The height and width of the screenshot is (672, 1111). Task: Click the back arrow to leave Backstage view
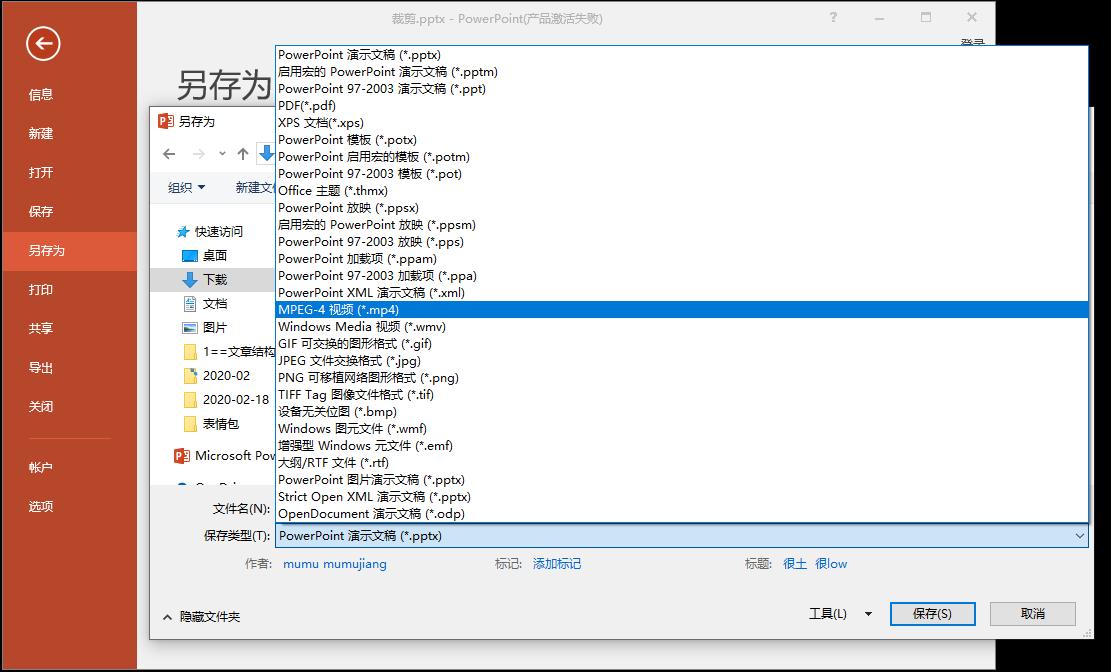coord(41,44)
